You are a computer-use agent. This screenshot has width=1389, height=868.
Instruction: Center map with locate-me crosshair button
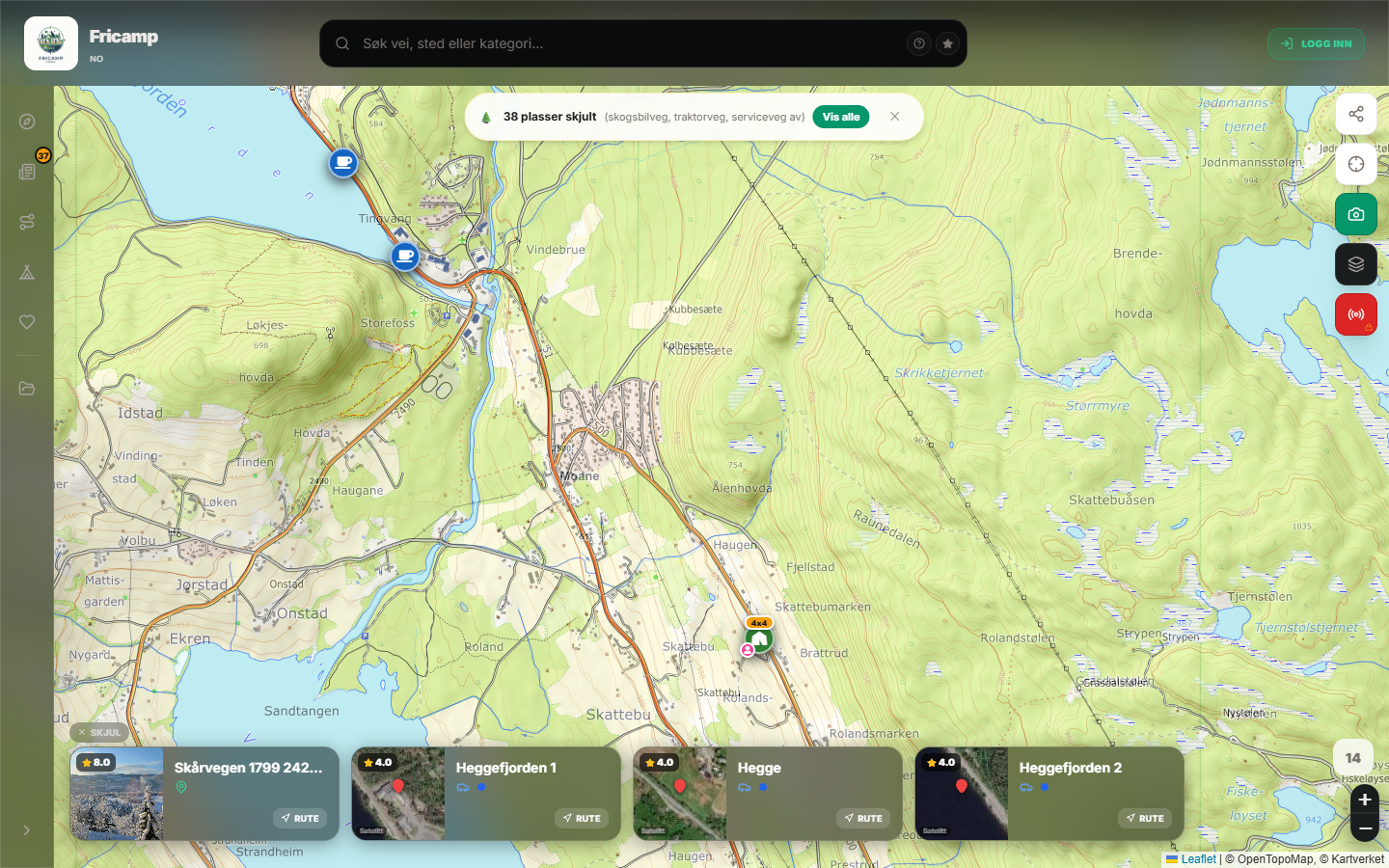[1356, 164]
